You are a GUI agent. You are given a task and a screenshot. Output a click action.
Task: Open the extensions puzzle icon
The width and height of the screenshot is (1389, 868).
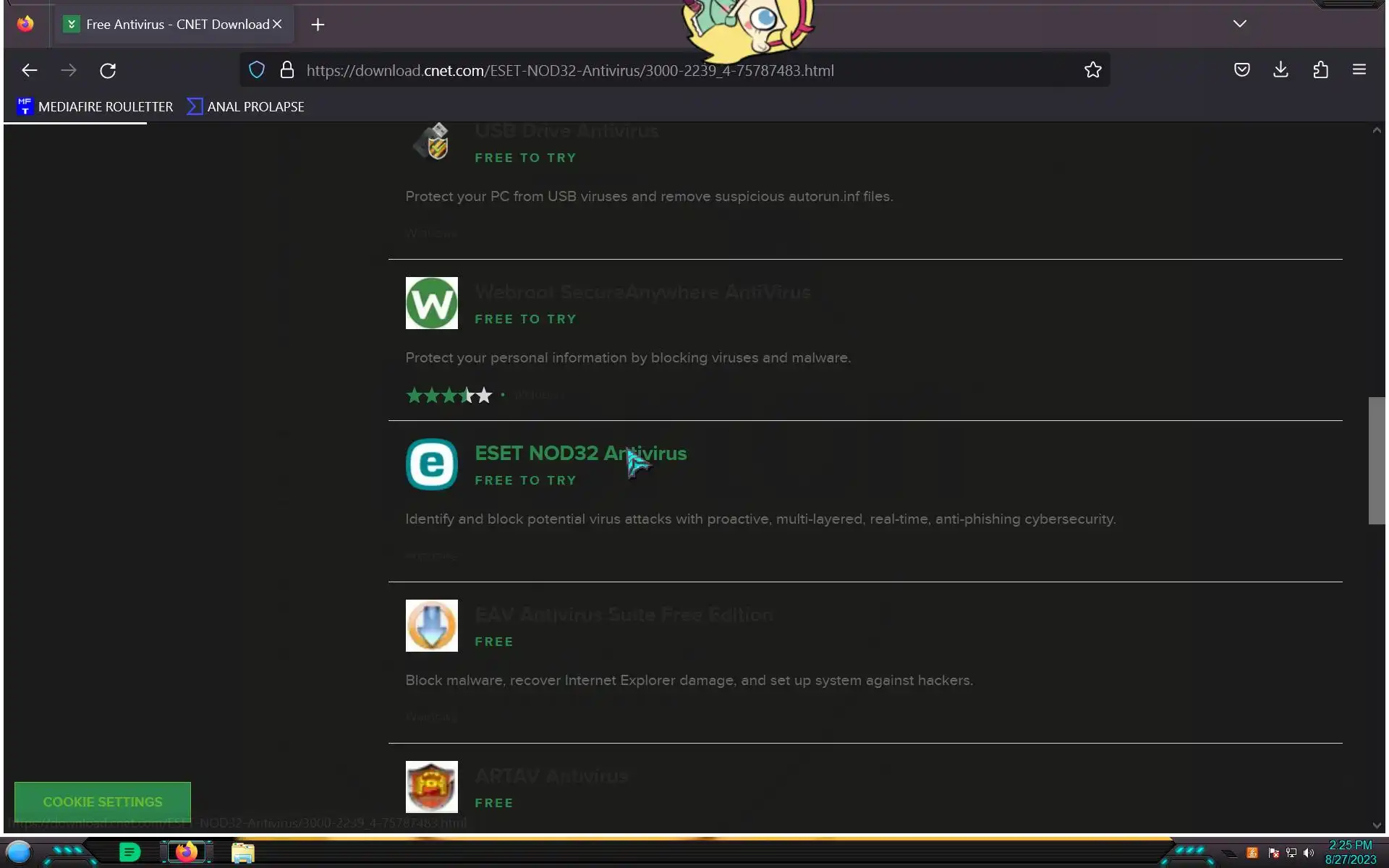coord(1320,70)
